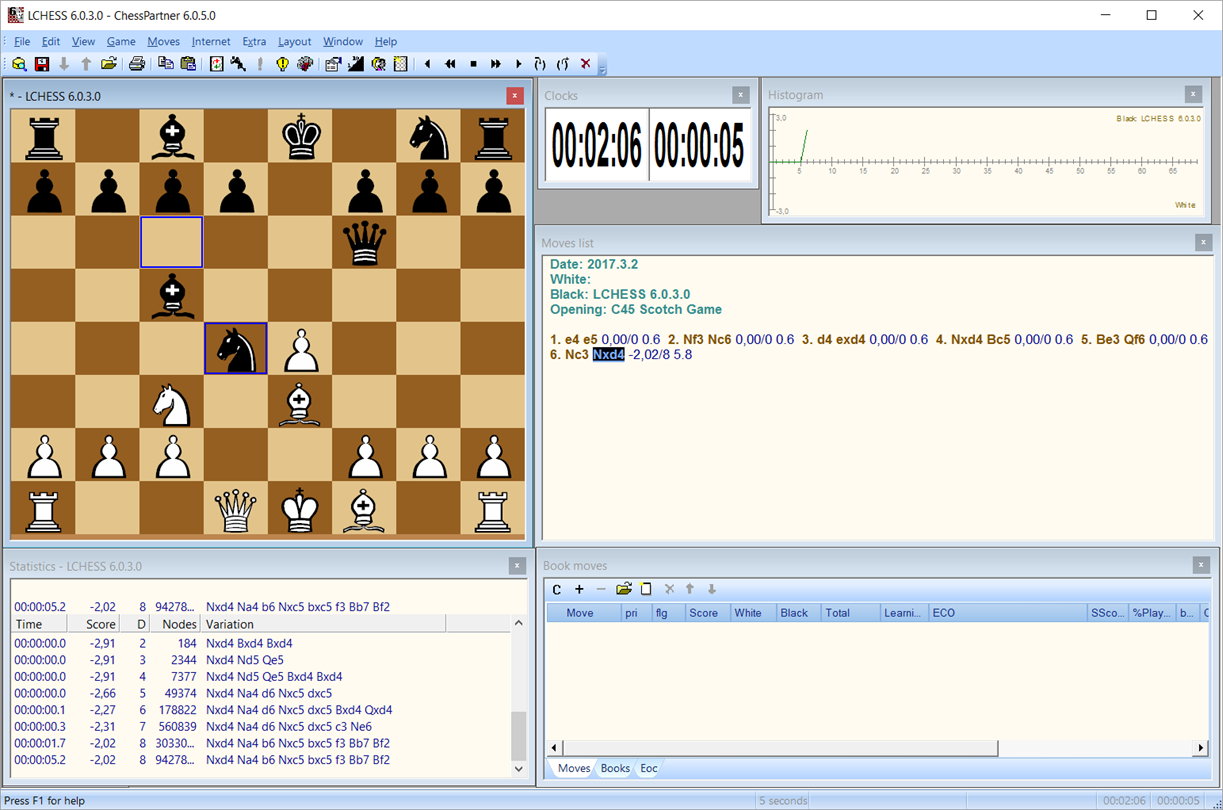Open the Window menu

pos(343,42)
